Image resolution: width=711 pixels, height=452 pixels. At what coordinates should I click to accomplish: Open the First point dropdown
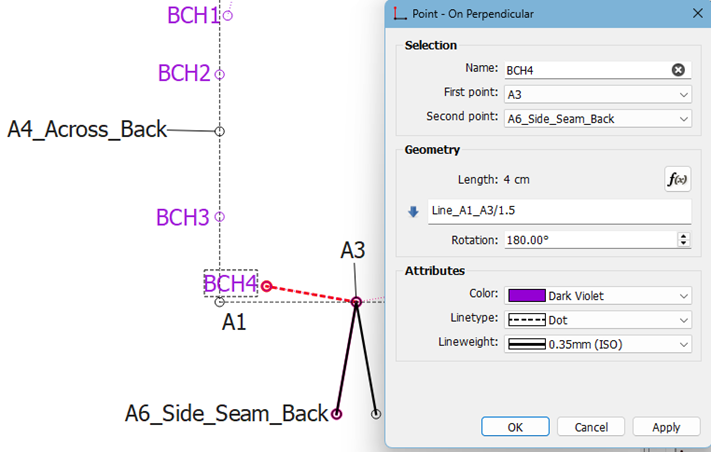click(597, 94)
